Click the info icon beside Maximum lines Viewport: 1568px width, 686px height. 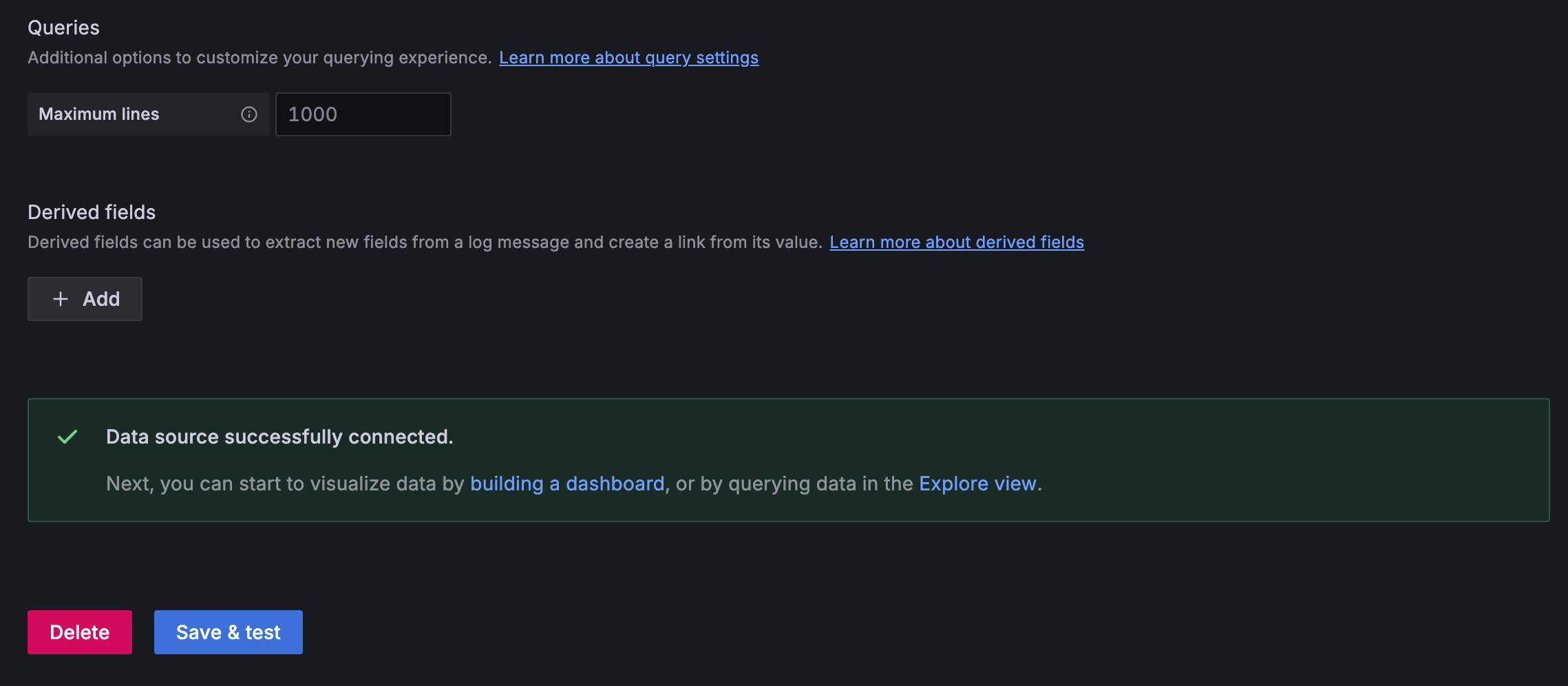coord(249,114)
